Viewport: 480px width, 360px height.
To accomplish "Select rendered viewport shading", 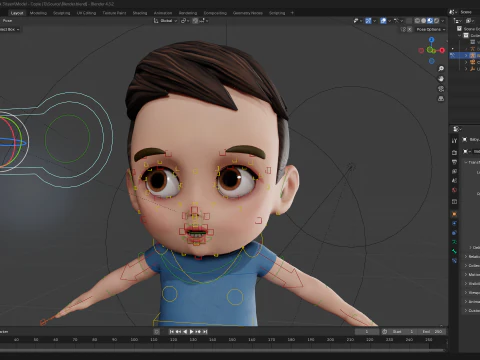I will [436, 21].
